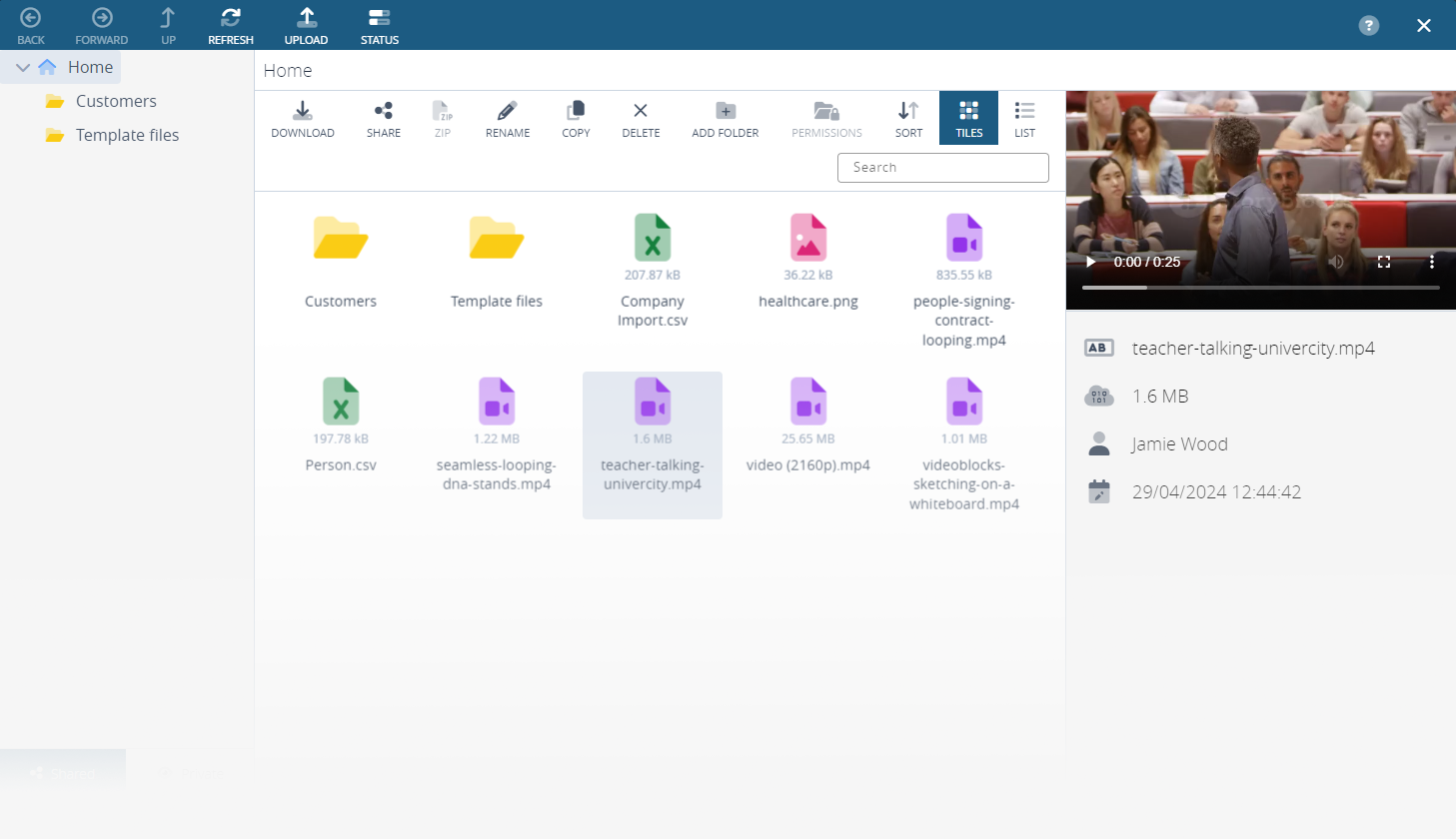Switch to Tiles view
Image resolution: width=1456 pixels, height=839 pixels.
click(968, 118)
